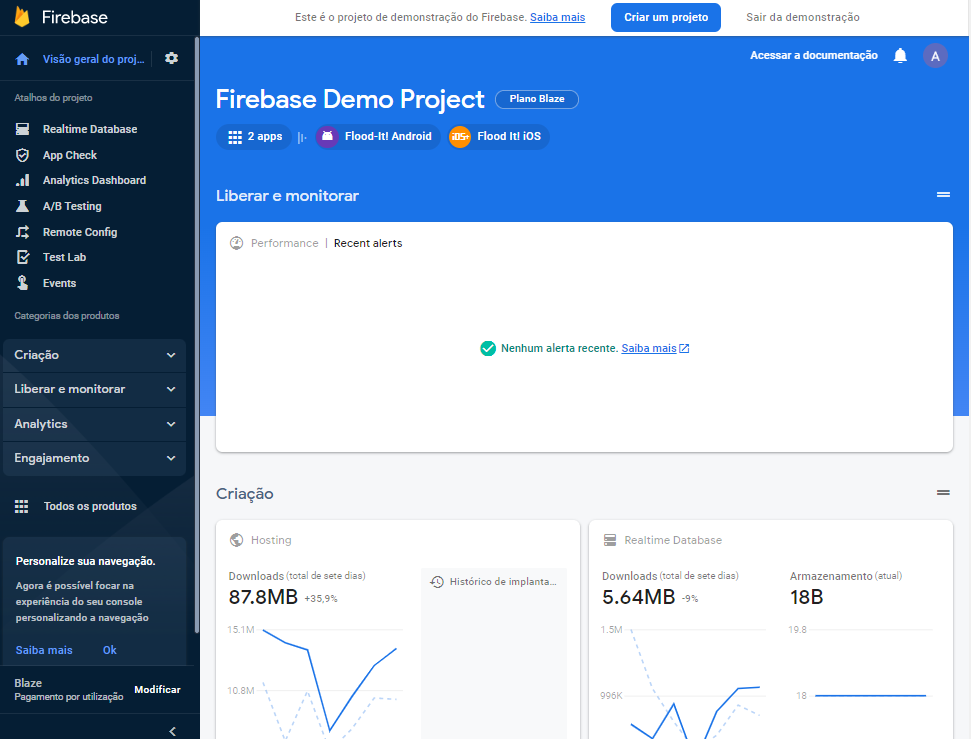
Task: Open Remote Config shortcut
Action: click(x=80, y=232)
